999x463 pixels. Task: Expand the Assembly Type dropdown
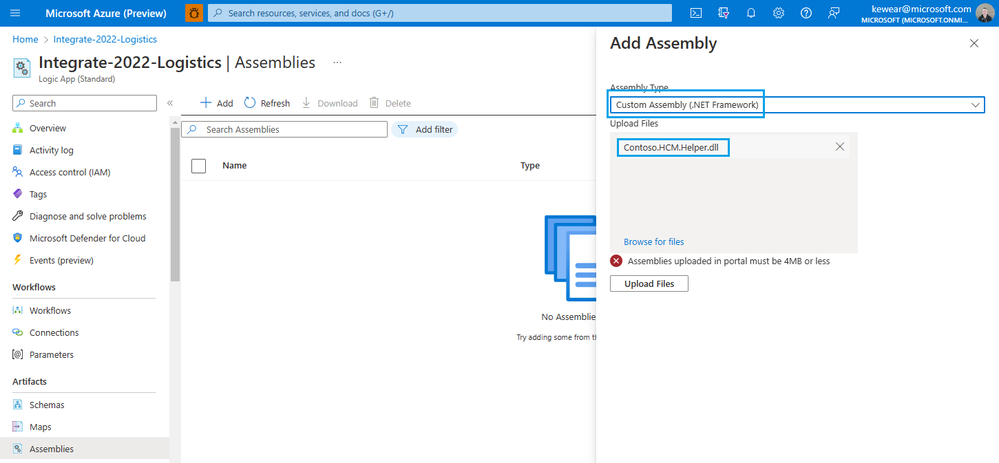[797, 105]
